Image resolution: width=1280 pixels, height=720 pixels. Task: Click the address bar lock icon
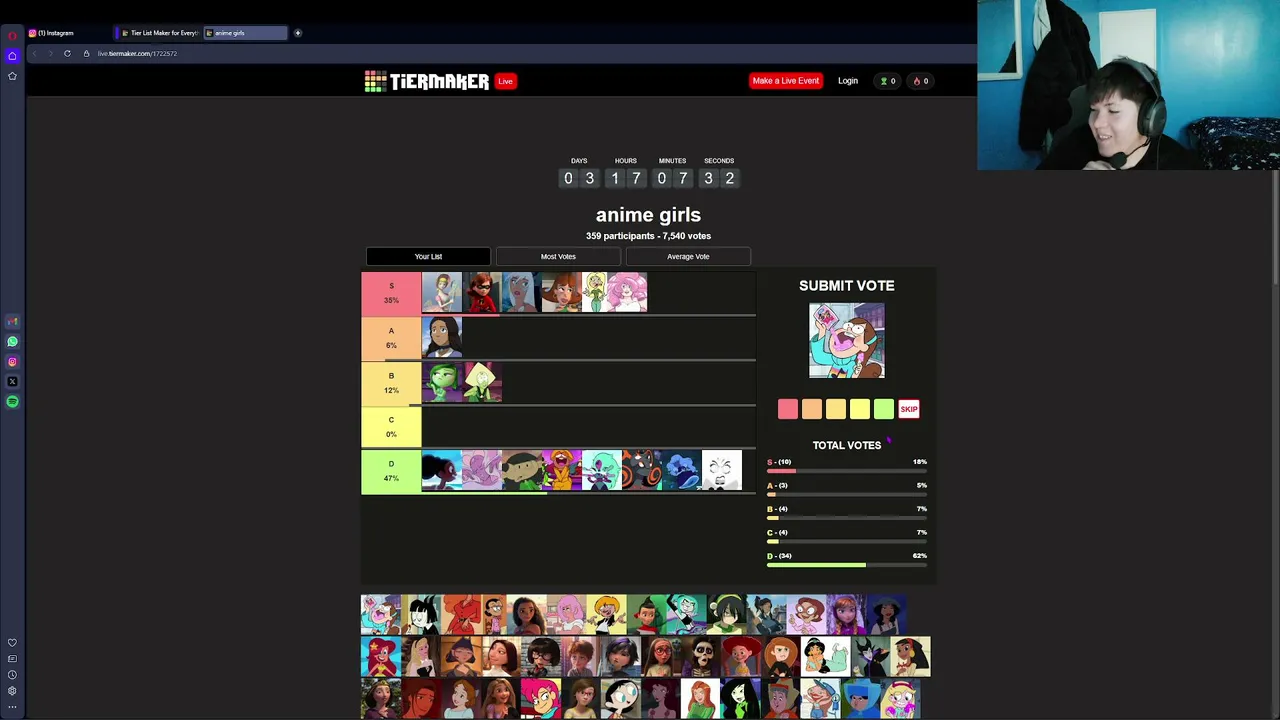pos(86,53)
